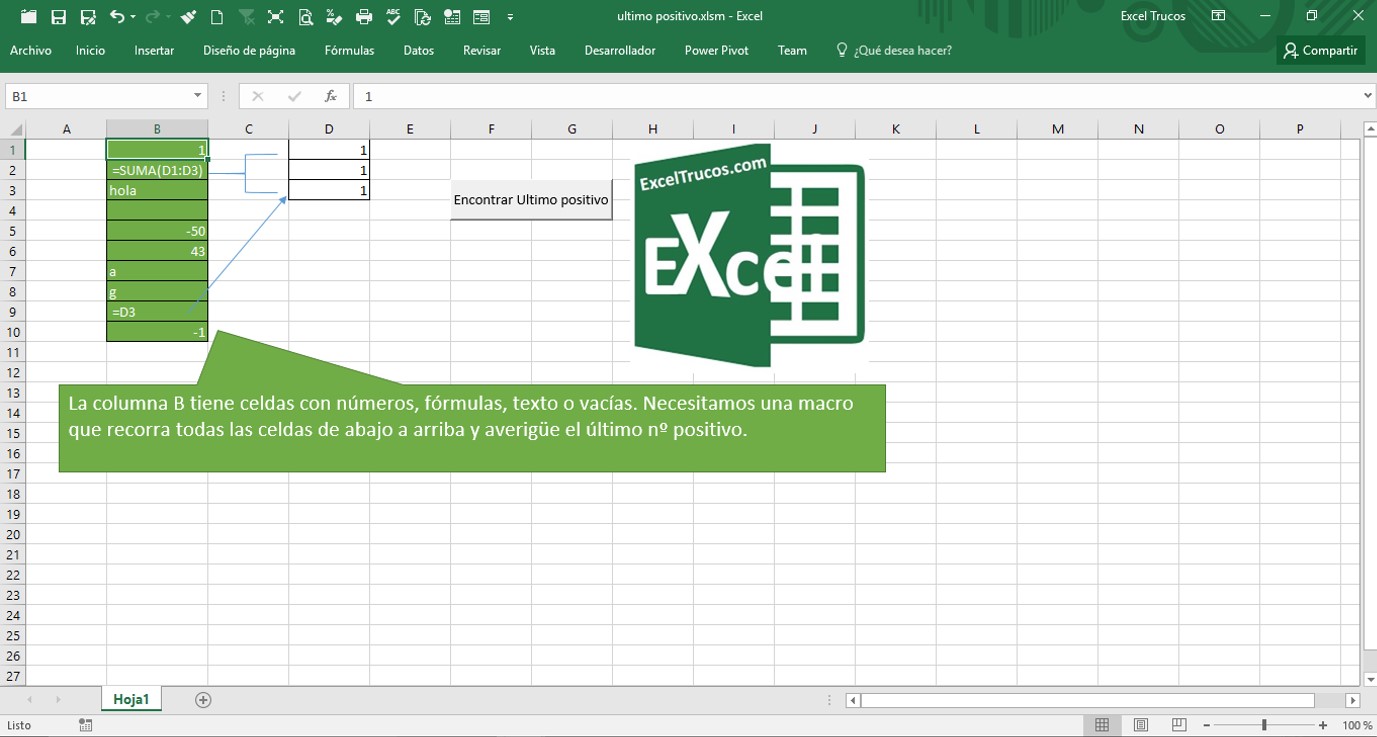
Task: Click the Undo arrow icon
Action: pos(117,17)
